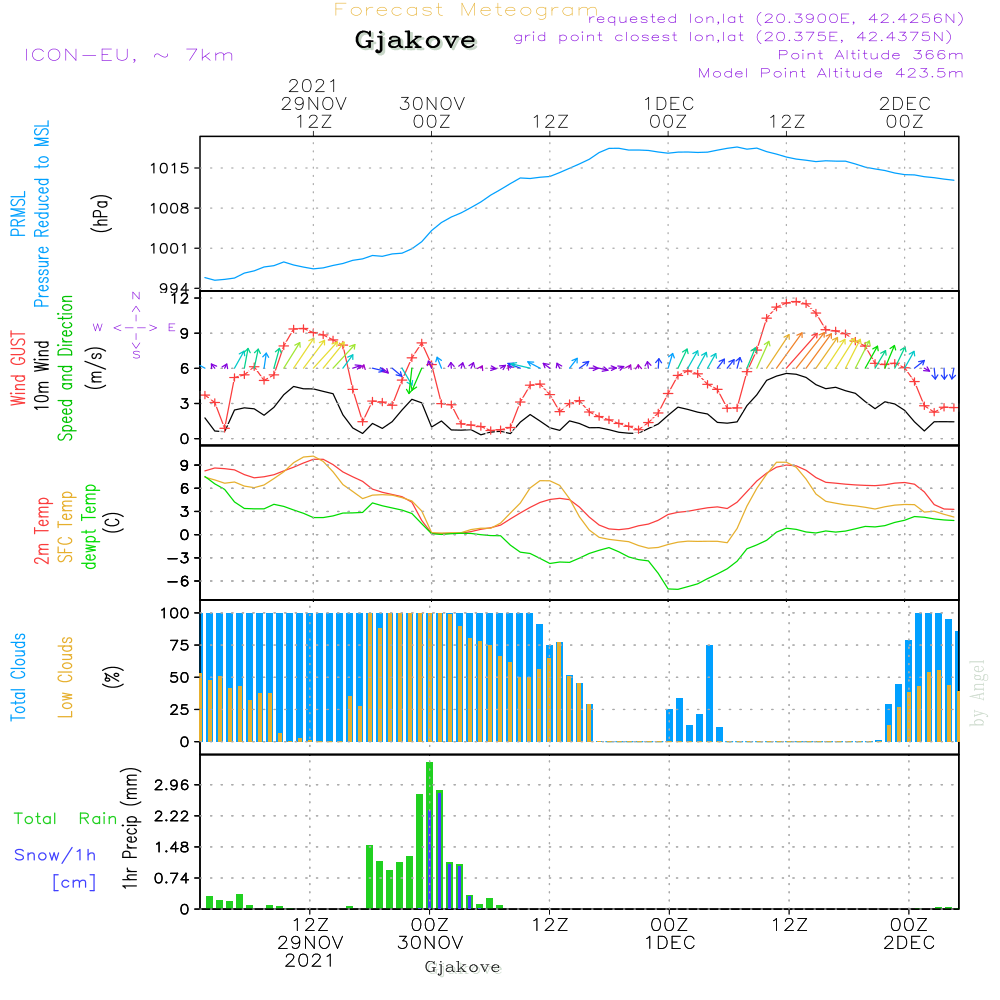Click the wind direction compass rose
The image size is (1000, 1000).
click(136, 327)
